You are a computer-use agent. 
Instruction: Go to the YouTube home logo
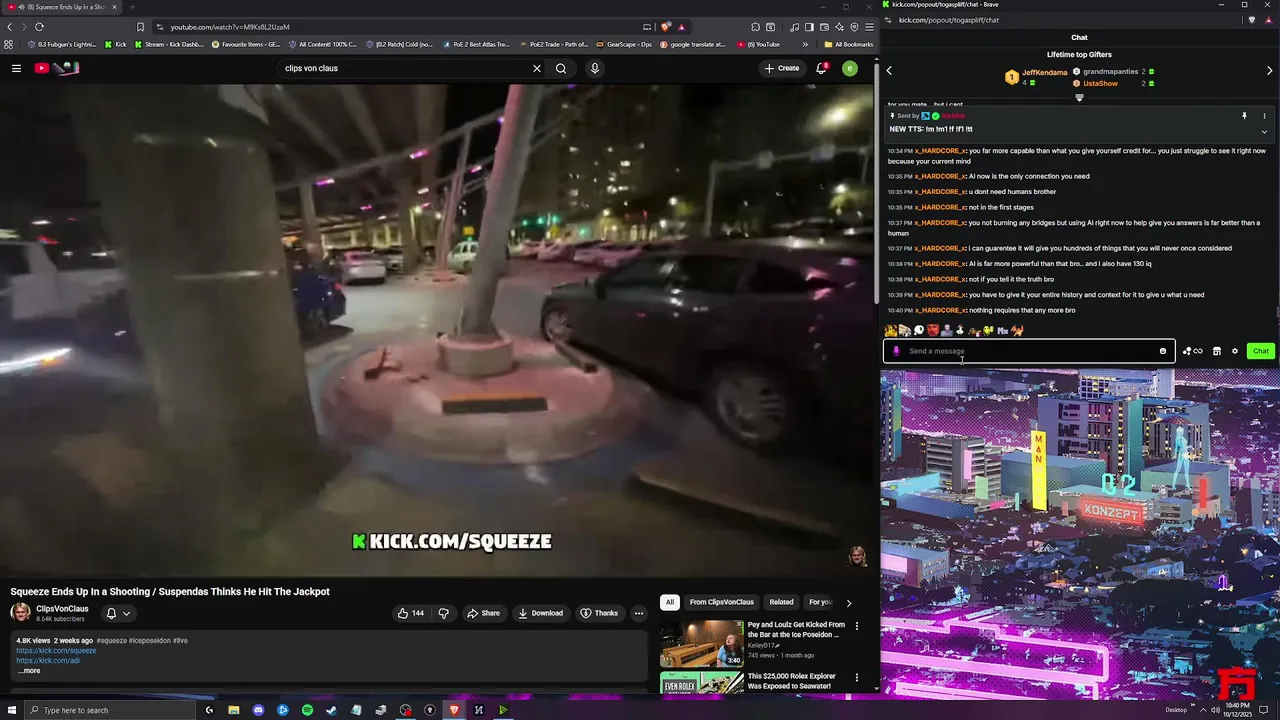click(57, 68)
